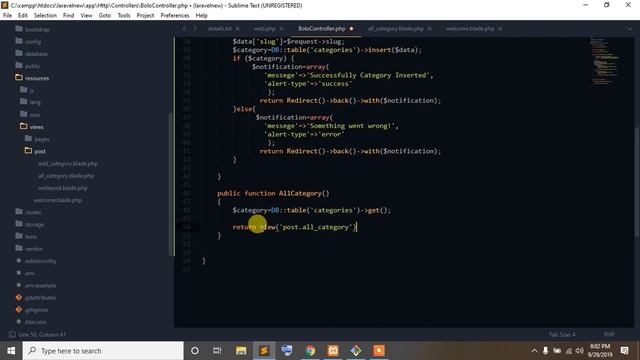640x360 pixels.
Task: Click the code minimap
Action: (605, 61)
